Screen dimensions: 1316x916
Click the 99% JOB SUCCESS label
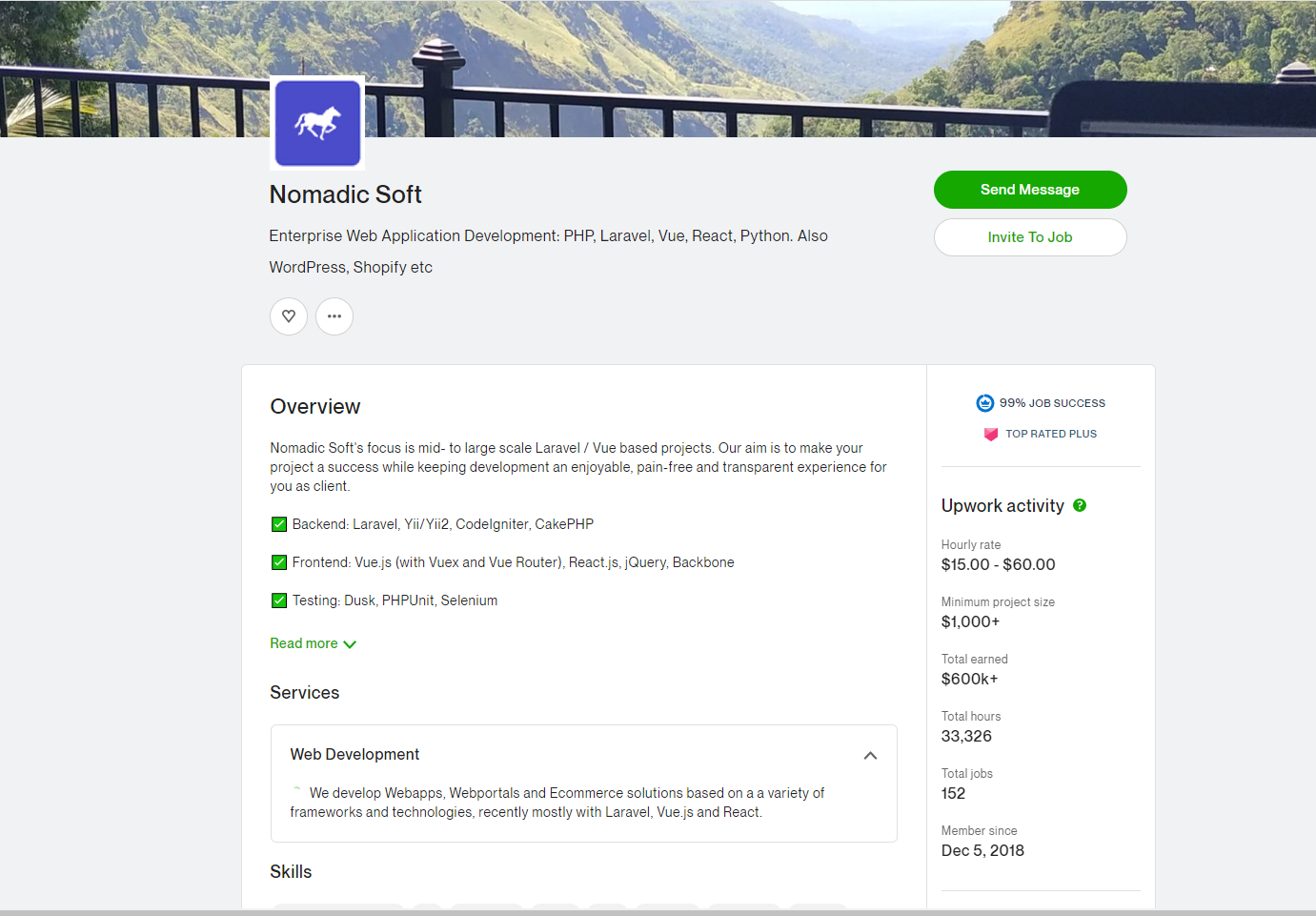[1053, 403]
